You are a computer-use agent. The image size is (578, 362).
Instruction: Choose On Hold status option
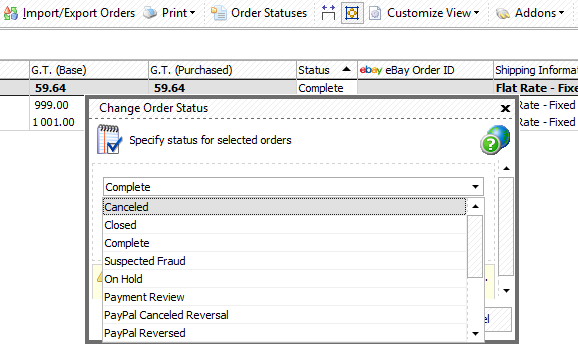pyautogui.click(x=284, y=279)
